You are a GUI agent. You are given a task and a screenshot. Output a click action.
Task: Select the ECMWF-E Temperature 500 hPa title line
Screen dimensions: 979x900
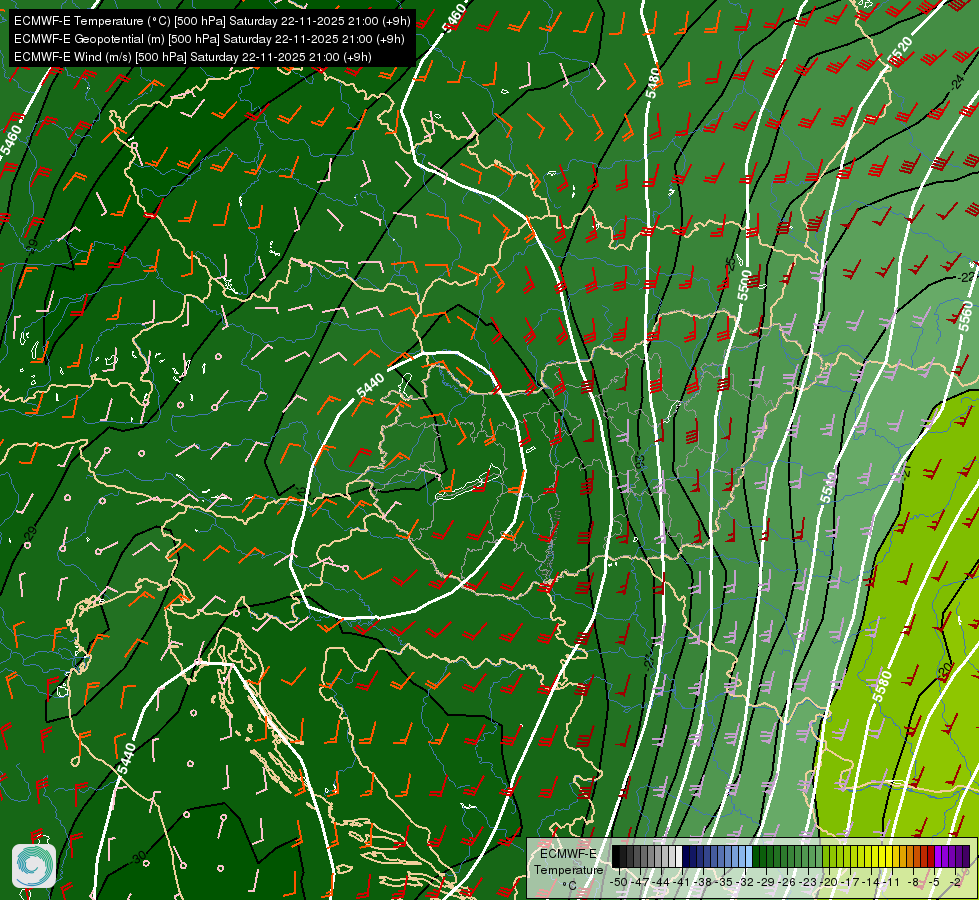tap(212, 21)
